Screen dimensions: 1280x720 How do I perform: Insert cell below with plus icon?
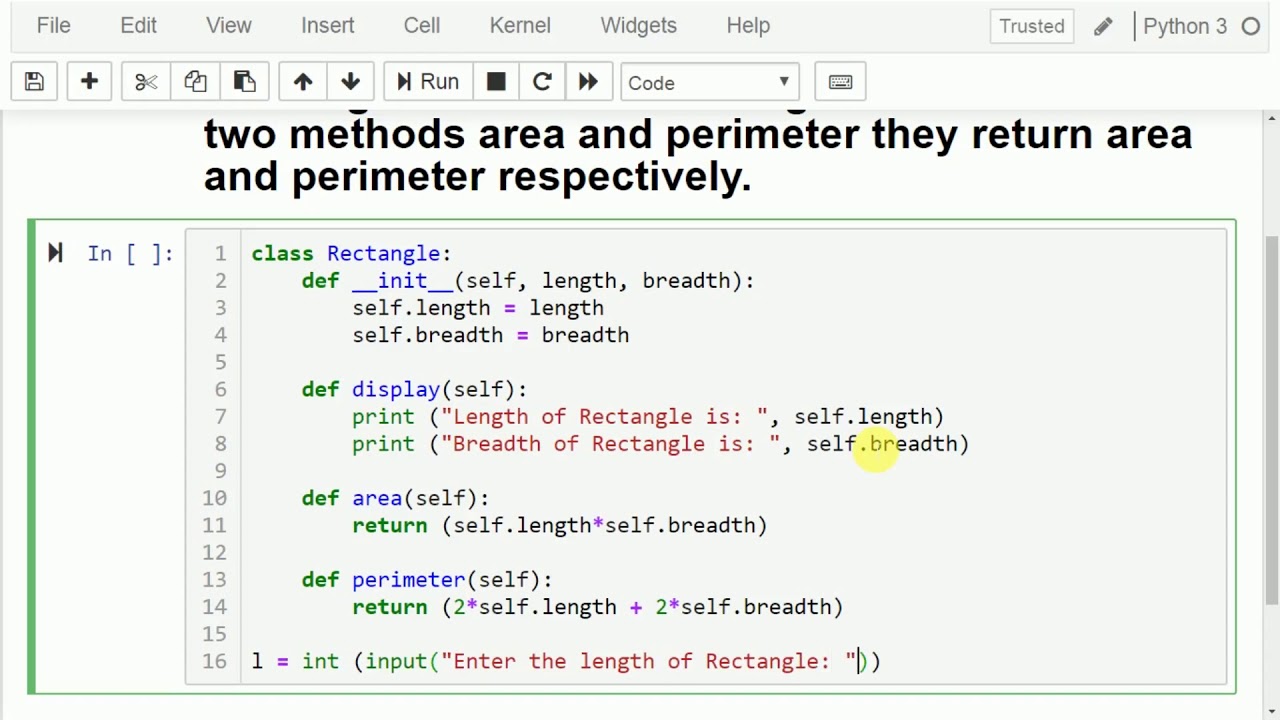(89, 82)
